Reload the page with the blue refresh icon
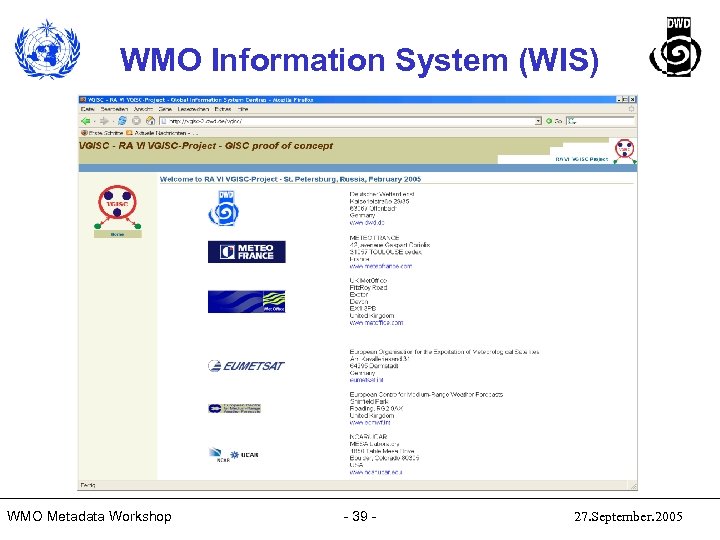Screen dimensions: 720x540 [122, 121]
